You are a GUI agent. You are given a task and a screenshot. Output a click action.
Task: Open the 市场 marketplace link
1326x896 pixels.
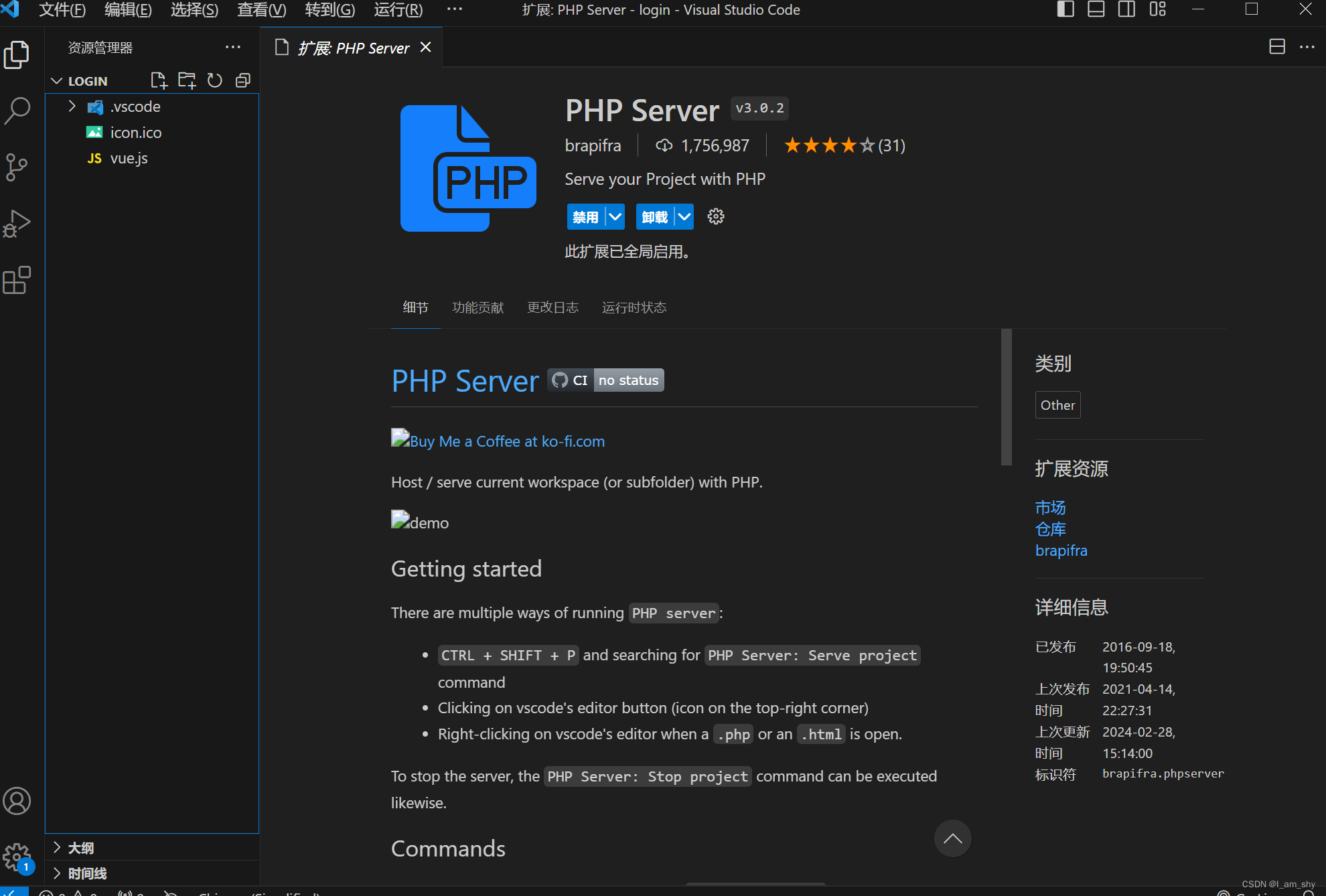[x=1050, y=508]
